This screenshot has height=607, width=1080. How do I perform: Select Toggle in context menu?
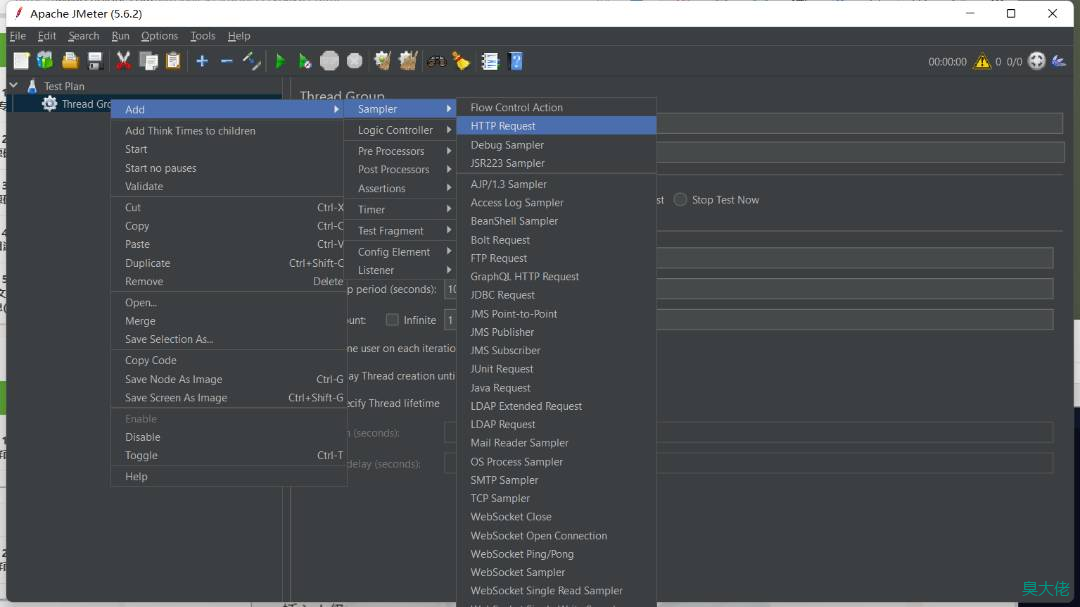(229, 455)
